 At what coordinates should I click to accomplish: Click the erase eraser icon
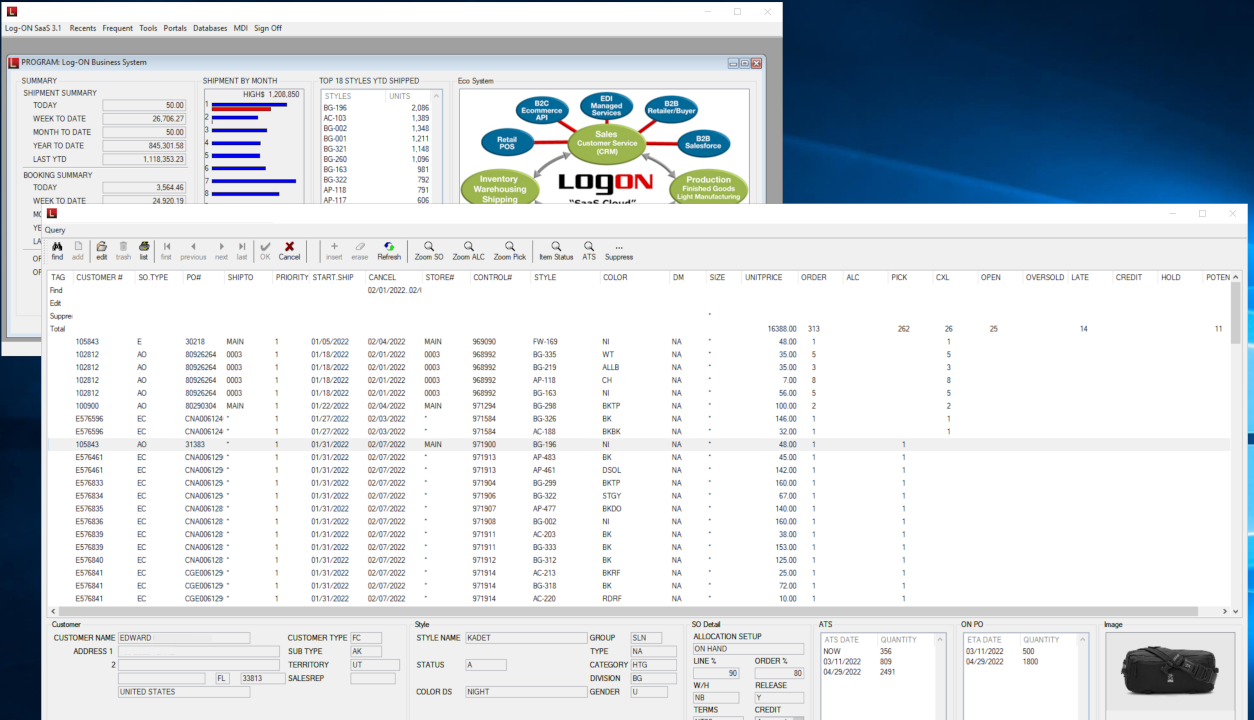tap(360, 246)
